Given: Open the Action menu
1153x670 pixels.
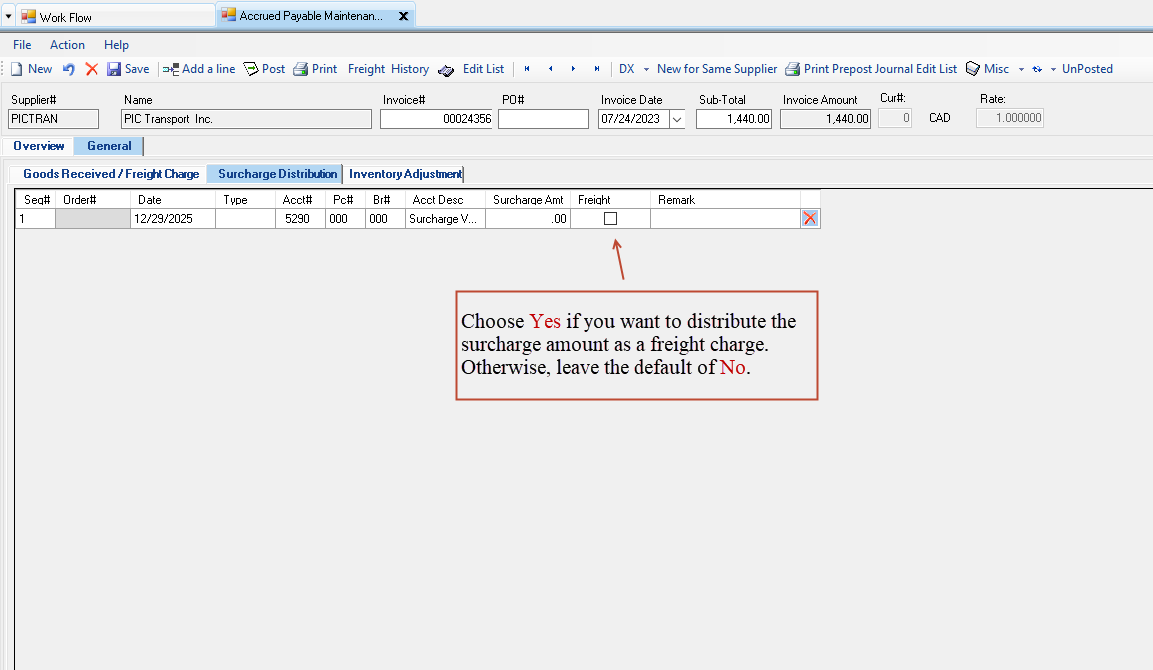Looking at the screenshot, I should (x=67, y=45).
